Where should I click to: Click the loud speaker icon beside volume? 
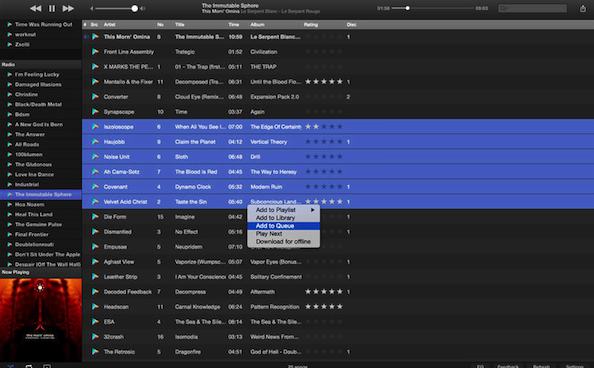click(x=142, y=8)
